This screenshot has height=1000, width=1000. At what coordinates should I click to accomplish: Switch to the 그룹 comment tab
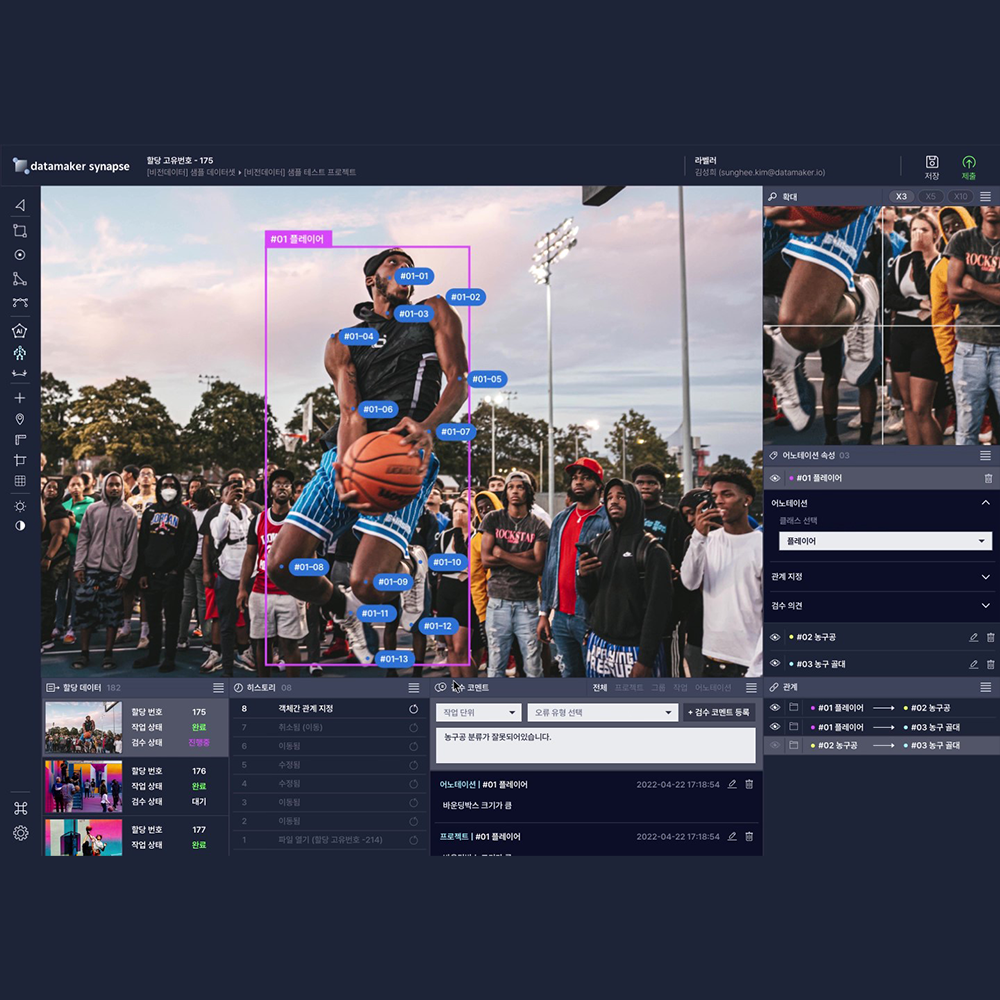click(658, 688)
